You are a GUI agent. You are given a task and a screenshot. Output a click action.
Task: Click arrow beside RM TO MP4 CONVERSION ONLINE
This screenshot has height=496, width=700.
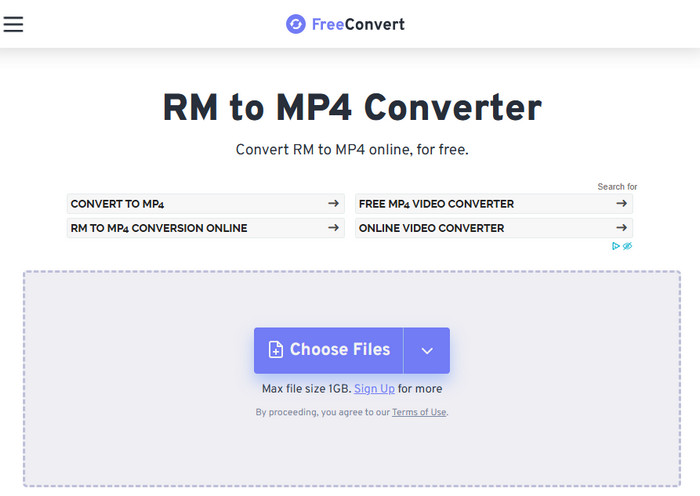pos(333,228)
